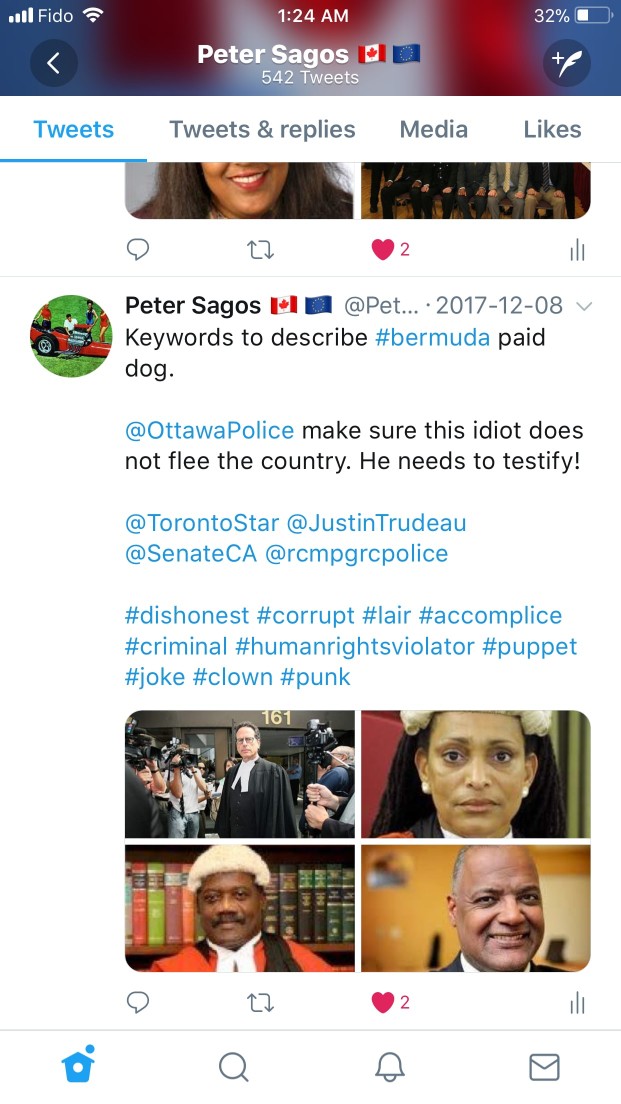View tweet activity on Bermuda tweet

577,1003
